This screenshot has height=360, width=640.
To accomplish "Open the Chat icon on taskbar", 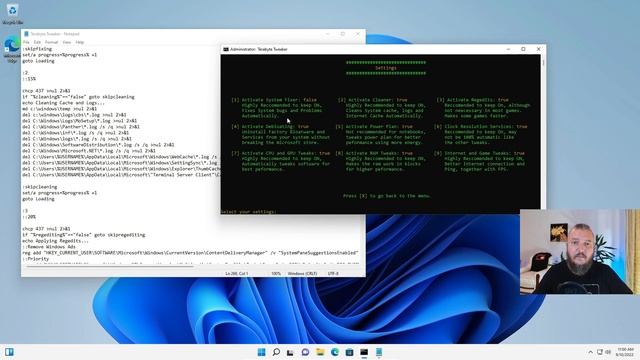I will (x=305, y=352).
